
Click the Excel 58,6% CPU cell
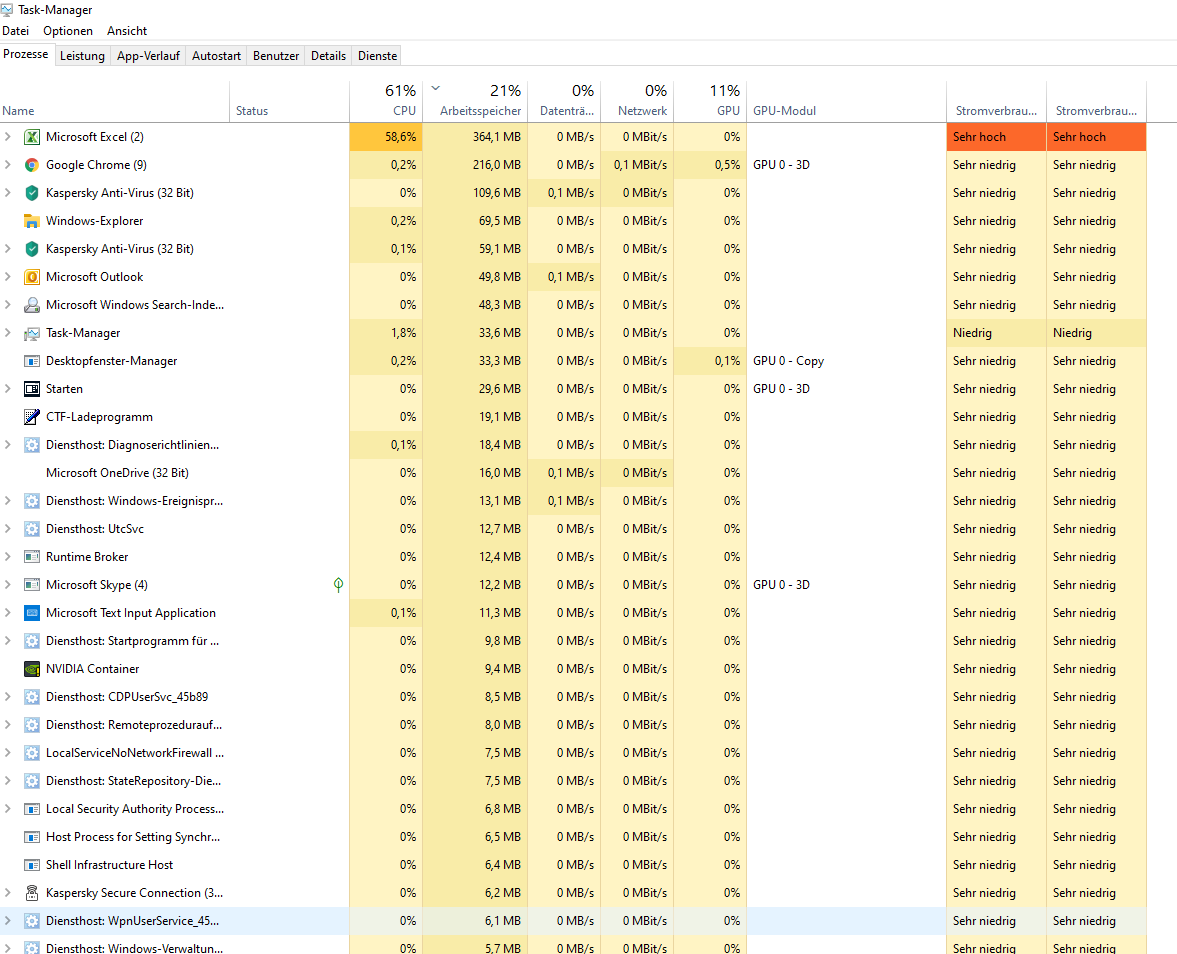386,137
